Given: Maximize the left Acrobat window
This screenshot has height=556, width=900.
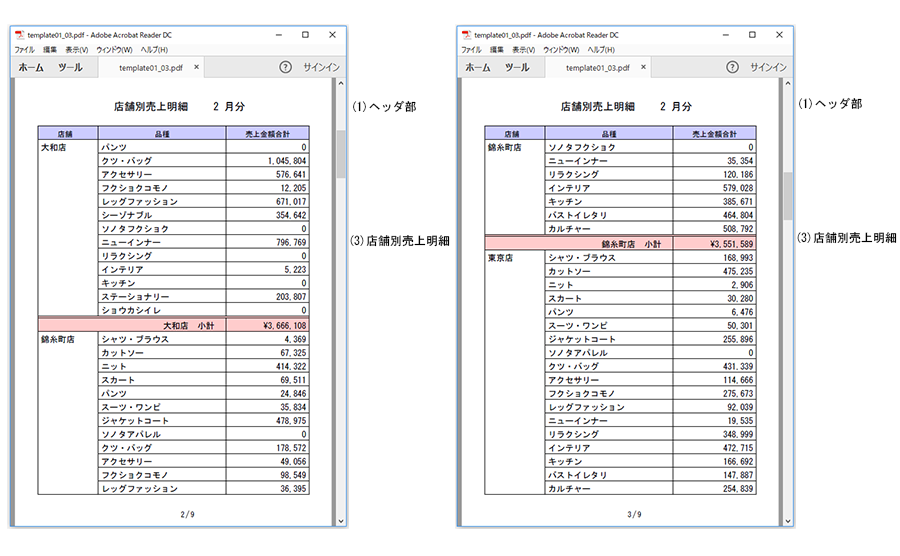Looking at the screenshot, I should (305, 35).
